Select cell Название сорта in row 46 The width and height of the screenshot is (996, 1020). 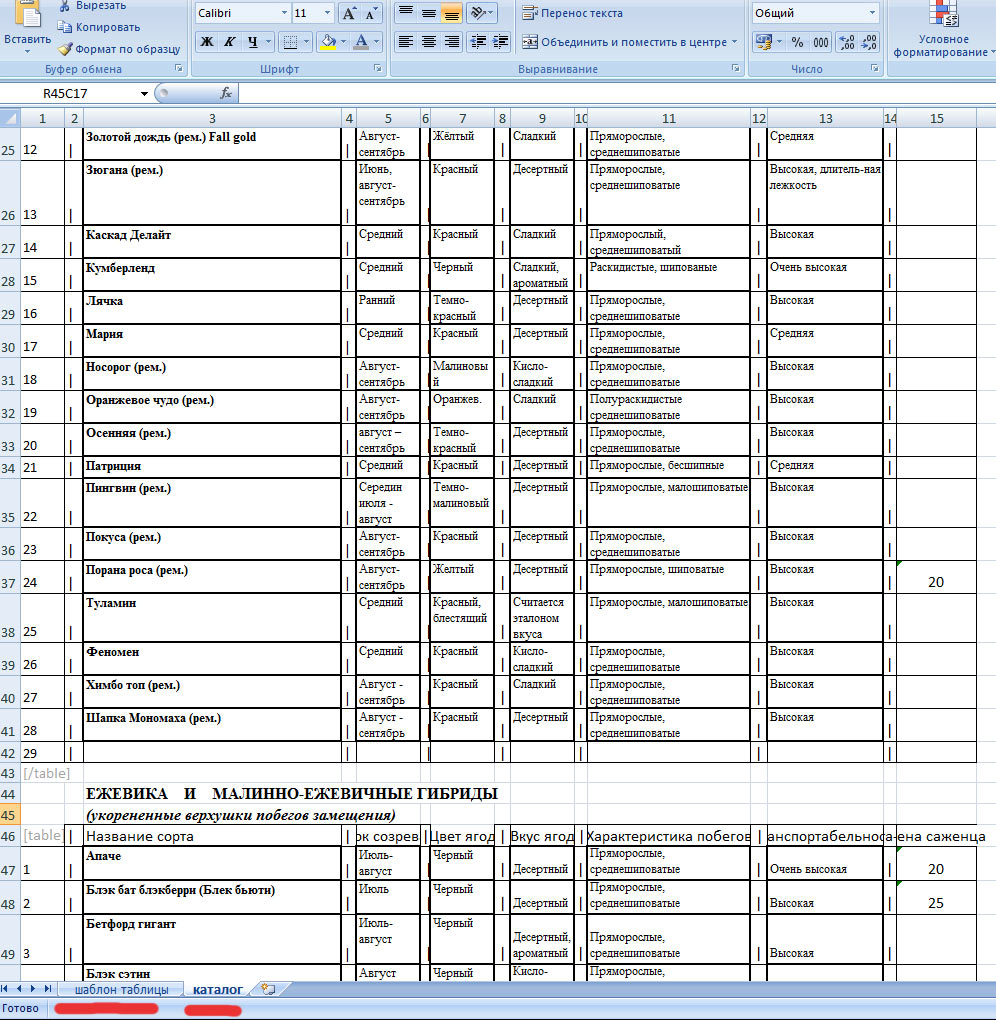[x=212, y=837]
